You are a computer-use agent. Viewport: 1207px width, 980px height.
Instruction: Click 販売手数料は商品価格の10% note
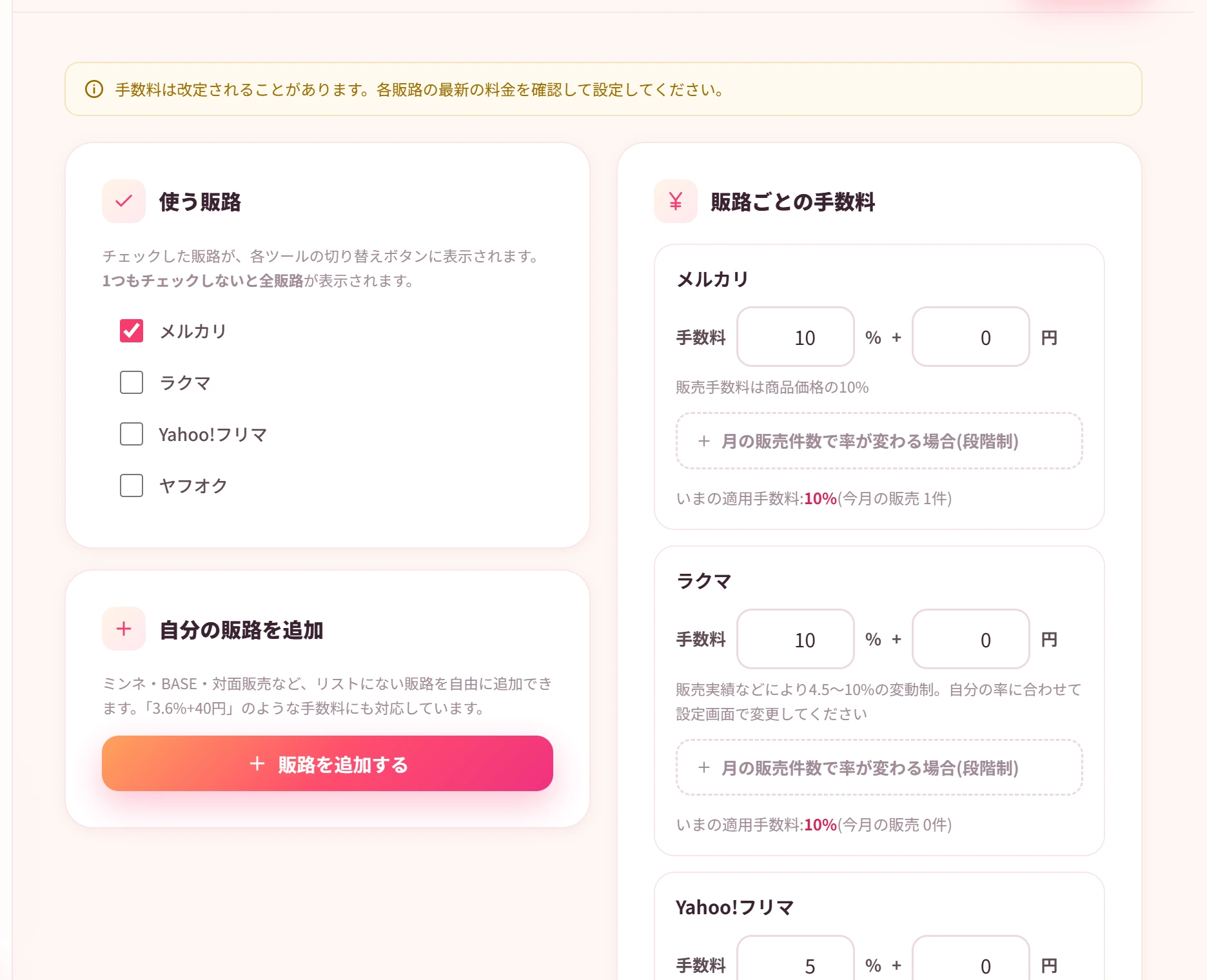click(x=772, y=387)
